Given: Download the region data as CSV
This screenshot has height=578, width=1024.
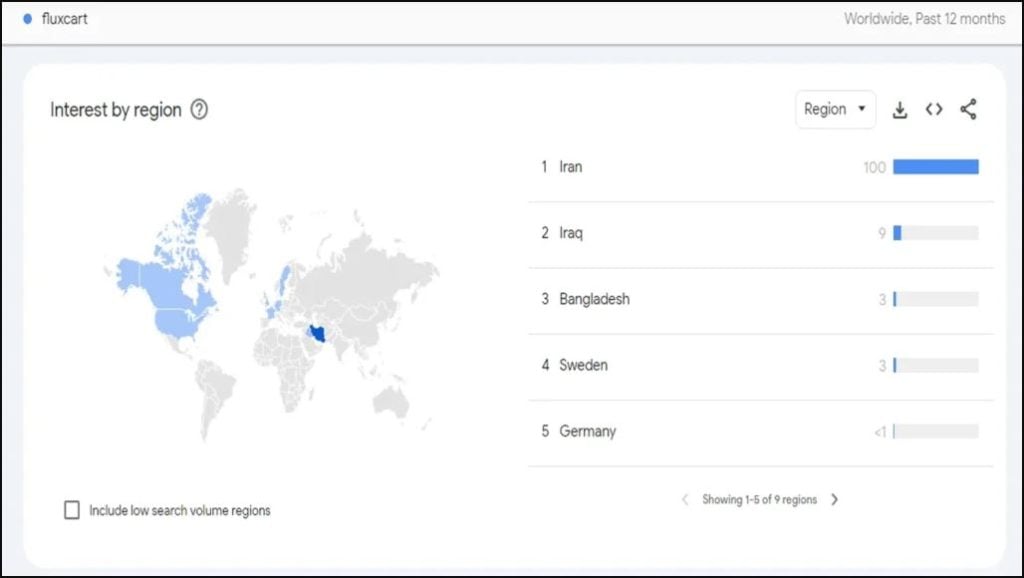Looking at the screenshot, I should [899, 110].
